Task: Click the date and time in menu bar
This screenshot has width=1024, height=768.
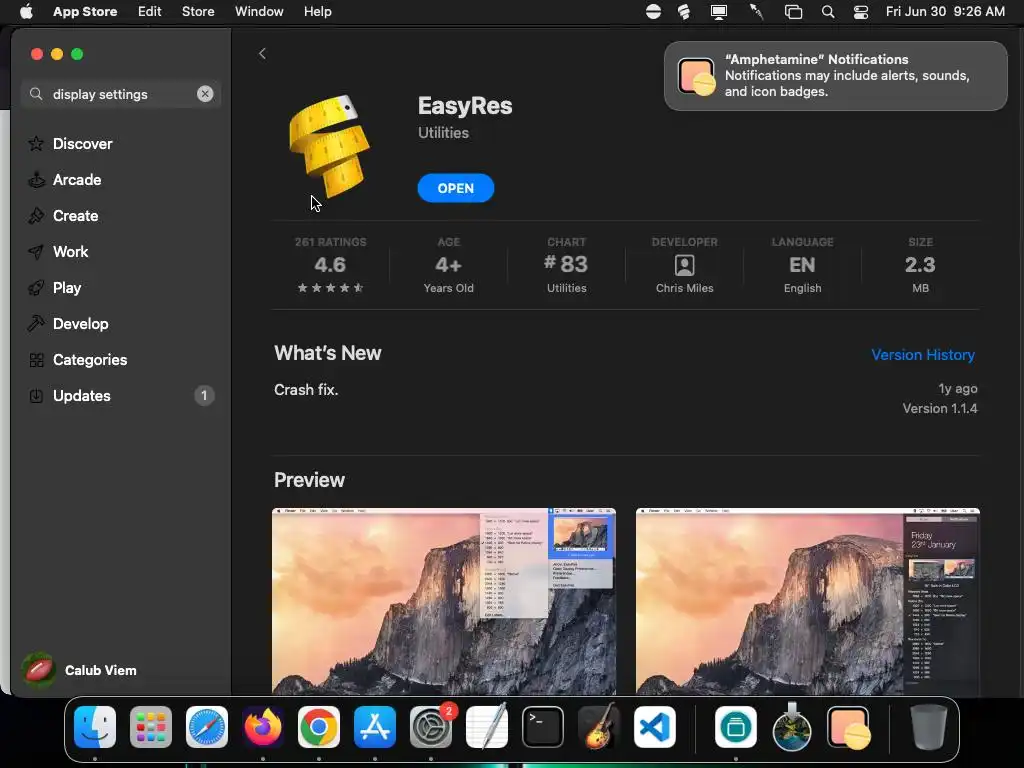Action: coord(945,12)
